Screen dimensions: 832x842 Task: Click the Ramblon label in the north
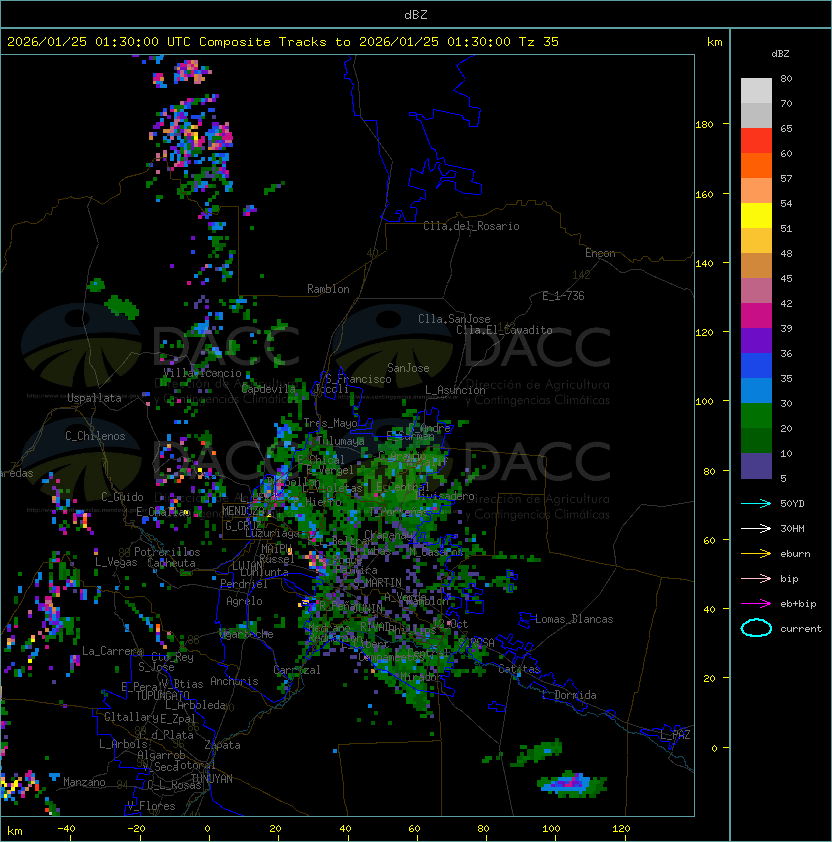point(328,289)
